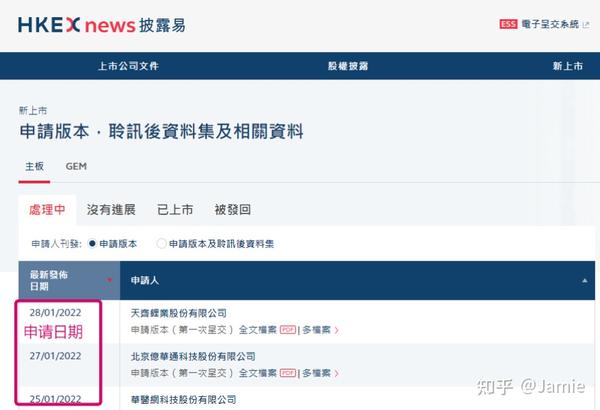Screen dimensions: 600x410
Task: Click page heading 申請版本 · 聆訊後資料集及相關資料
Action: coord(161,131)
